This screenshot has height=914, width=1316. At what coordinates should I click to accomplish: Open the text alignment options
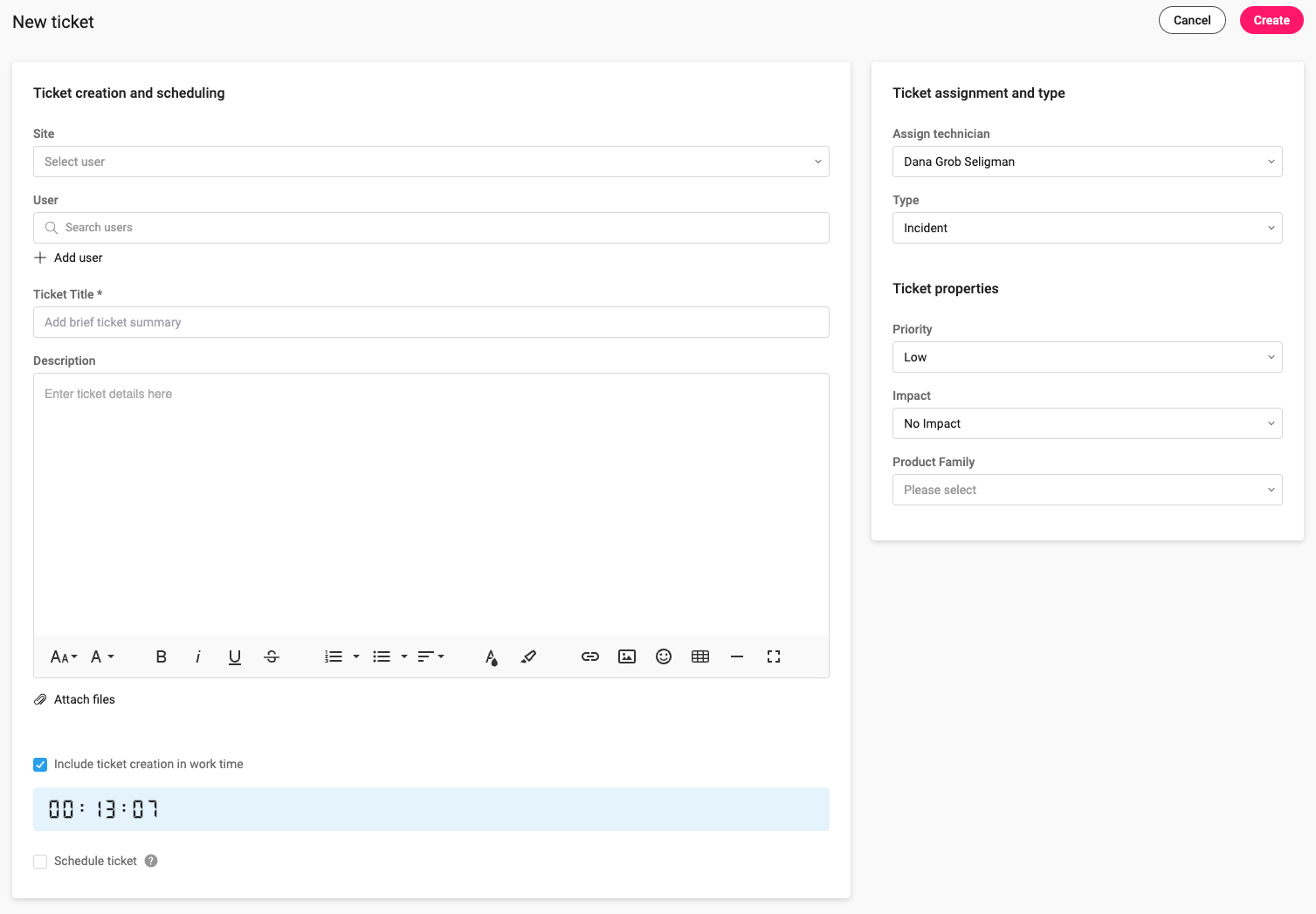[431, 656]
